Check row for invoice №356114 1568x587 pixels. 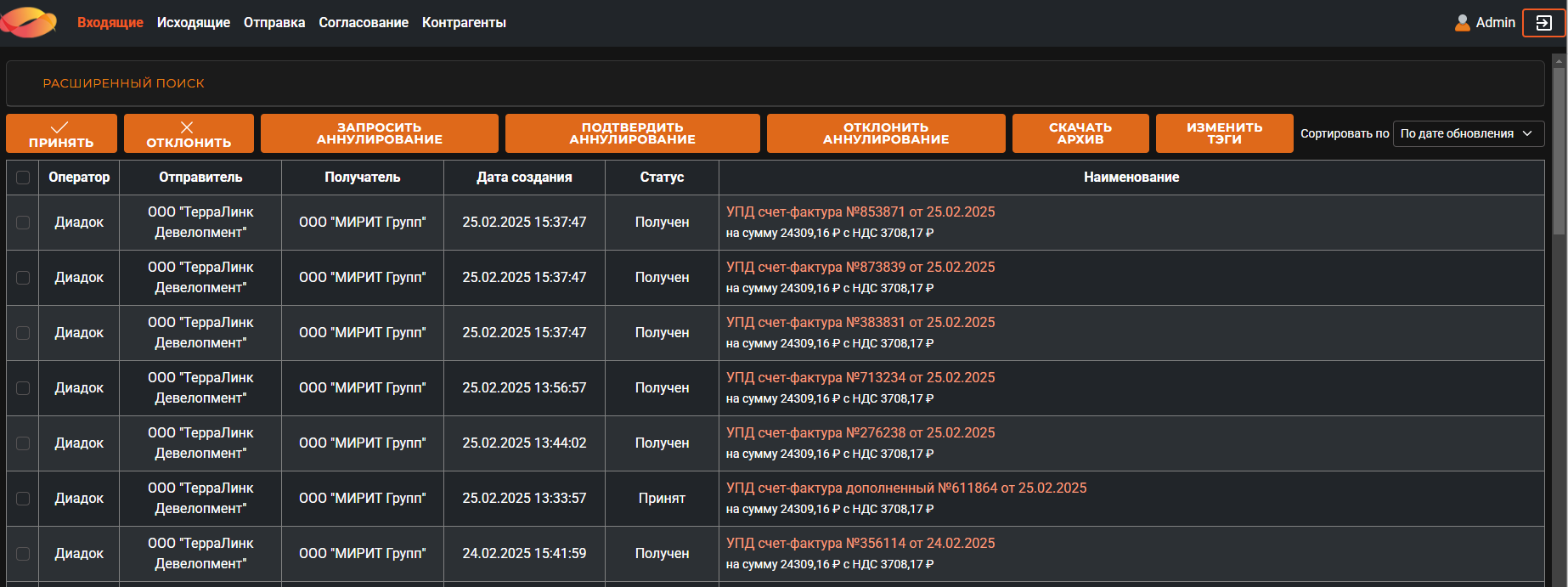(x=23, y=554)
